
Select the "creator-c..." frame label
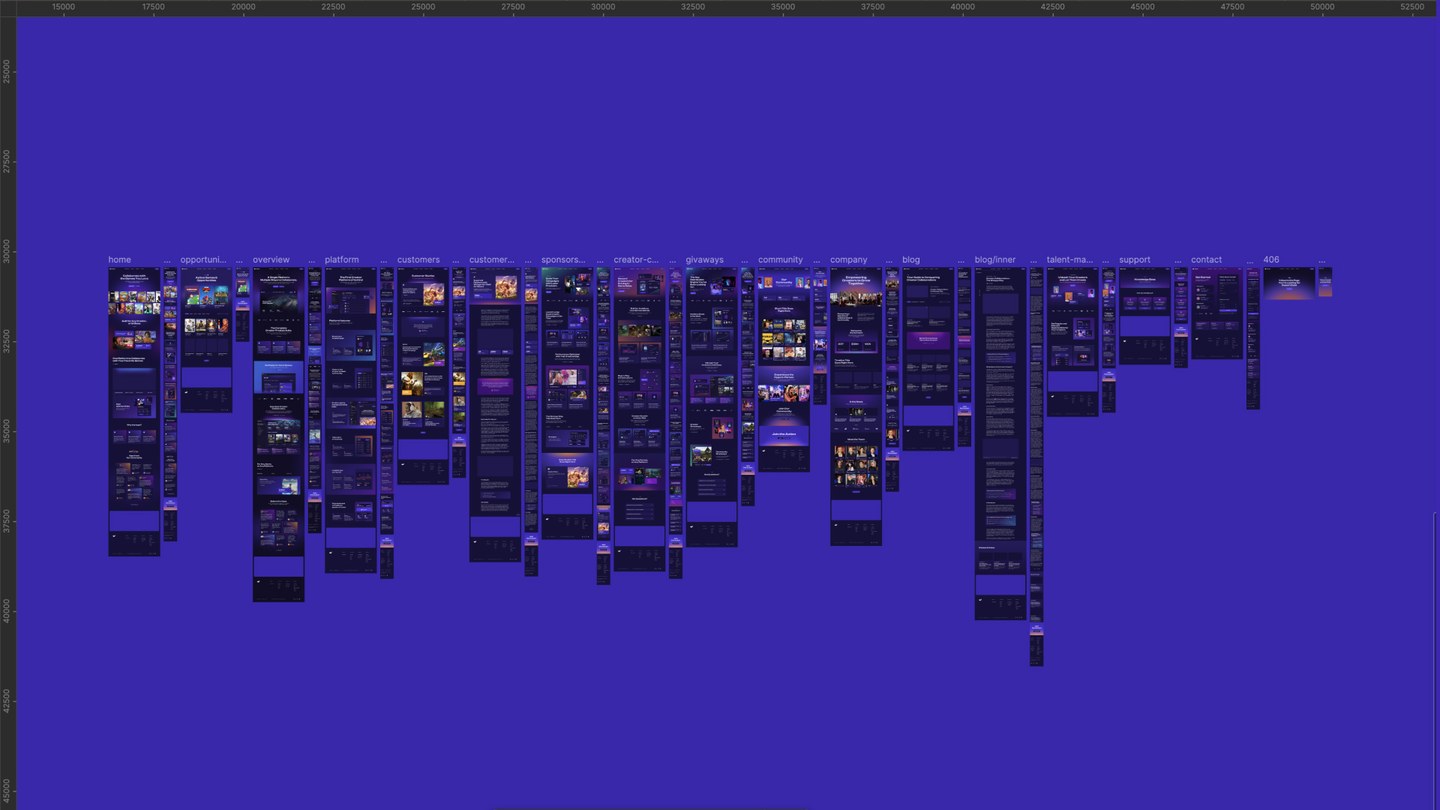tap(636, 260)
